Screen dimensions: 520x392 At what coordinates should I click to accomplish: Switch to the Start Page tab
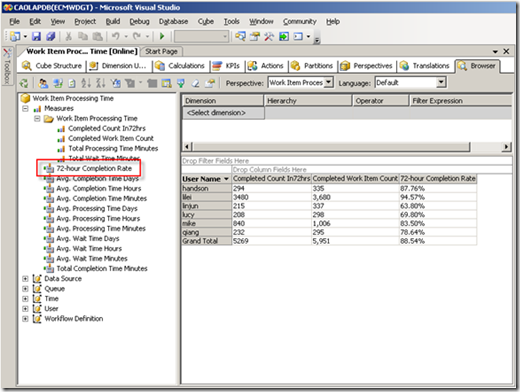coord(161,52)
